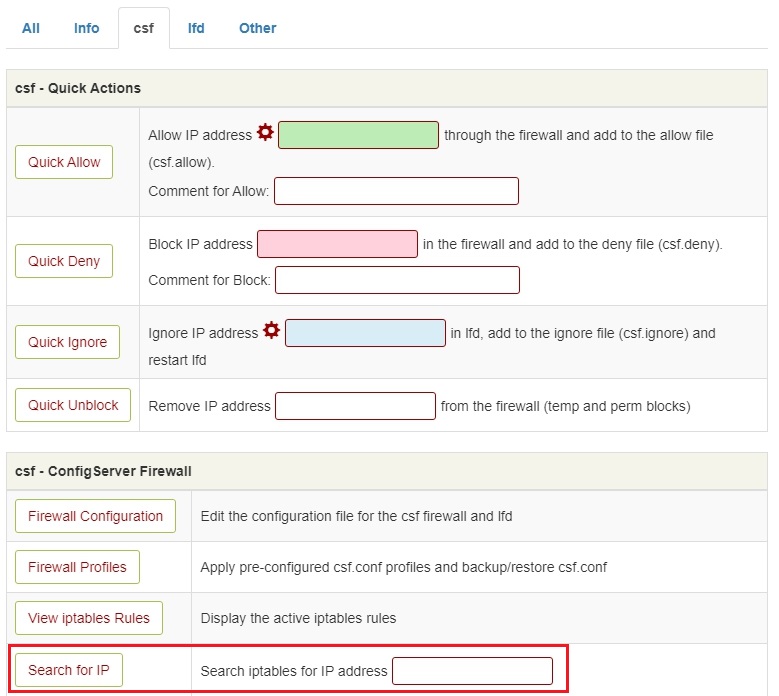779x696 pixels.
Task: Switch to the All tab
Action: click(31, 28)
